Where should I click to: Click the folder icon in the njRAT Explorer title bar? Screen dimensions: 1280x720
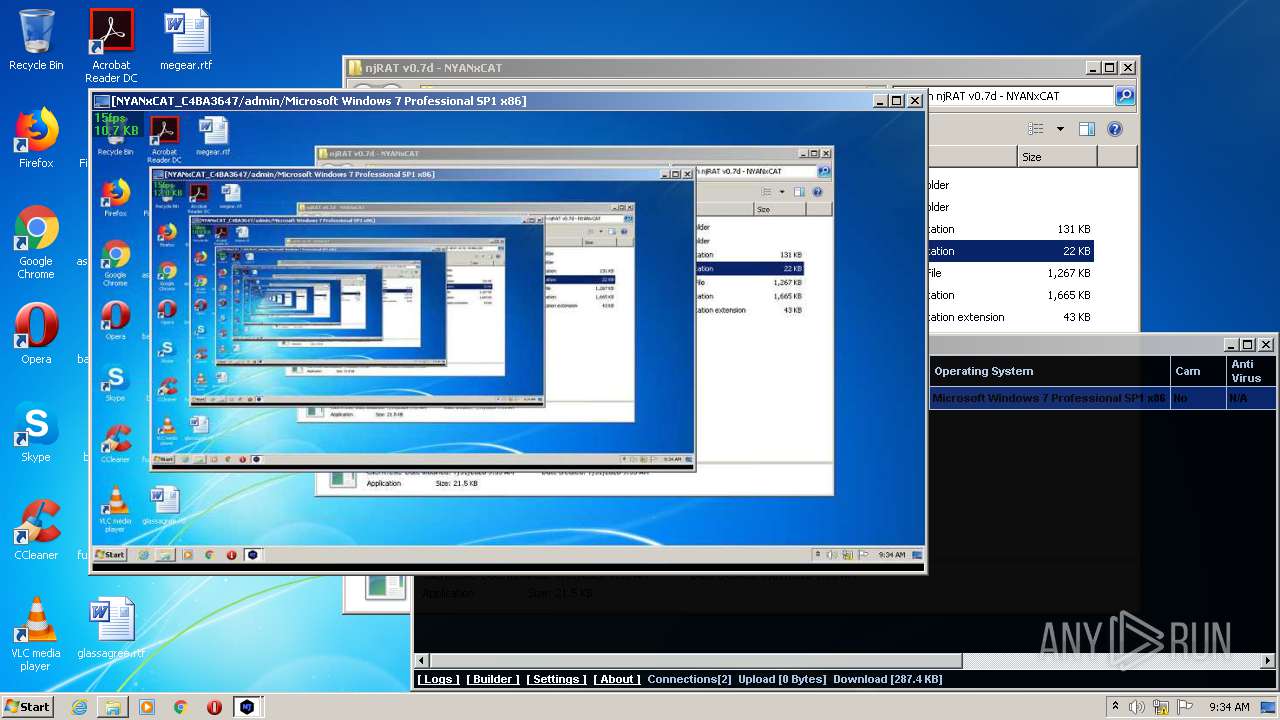pos(355,68)
